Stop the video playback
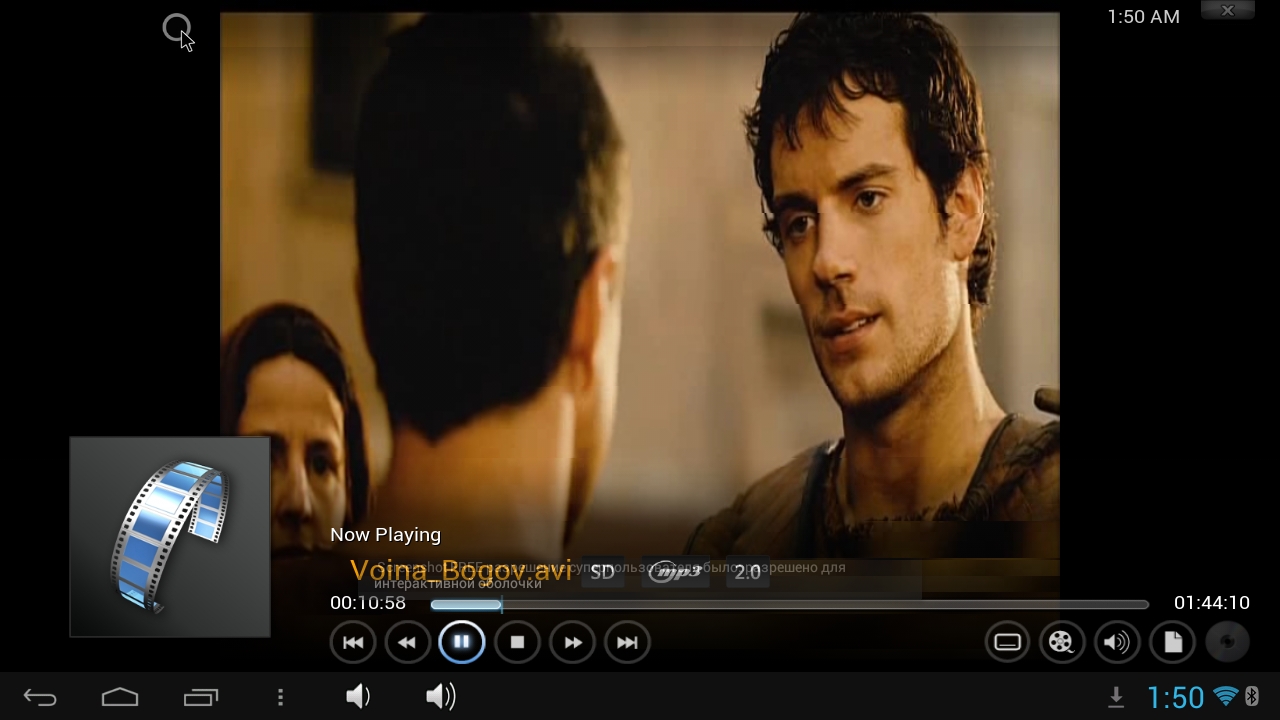Screen dimensions: 1280x720 517,642
